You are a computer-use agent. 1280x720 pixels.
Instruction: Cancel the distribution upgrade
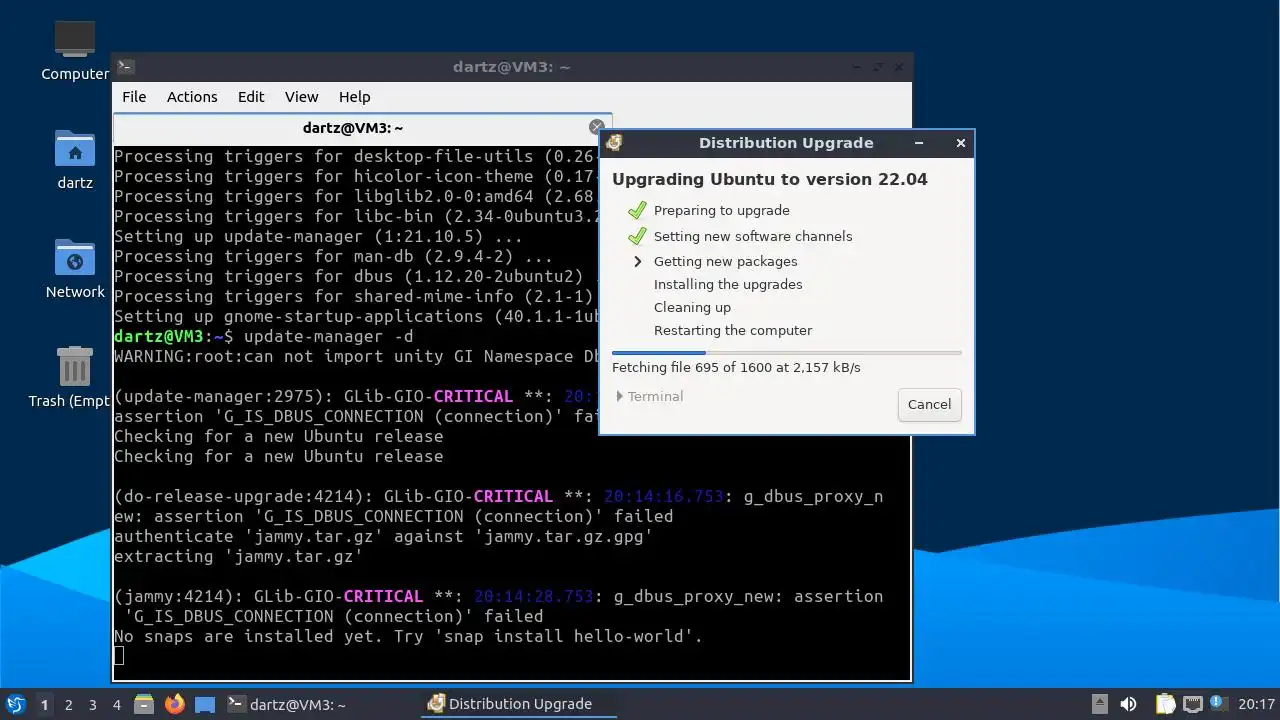coord(929,404)
